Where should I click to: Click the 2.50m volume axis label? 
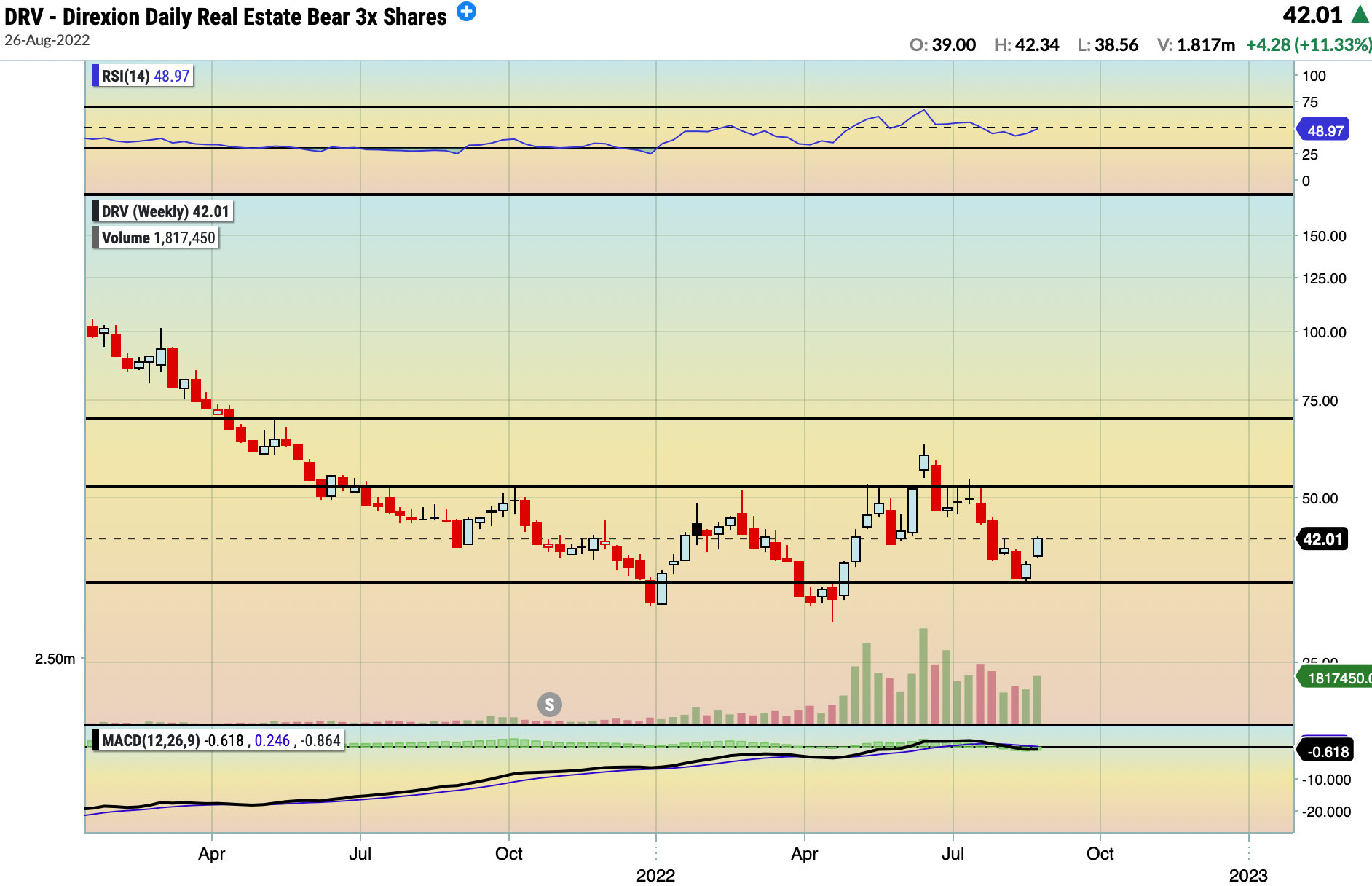point(55,659)
